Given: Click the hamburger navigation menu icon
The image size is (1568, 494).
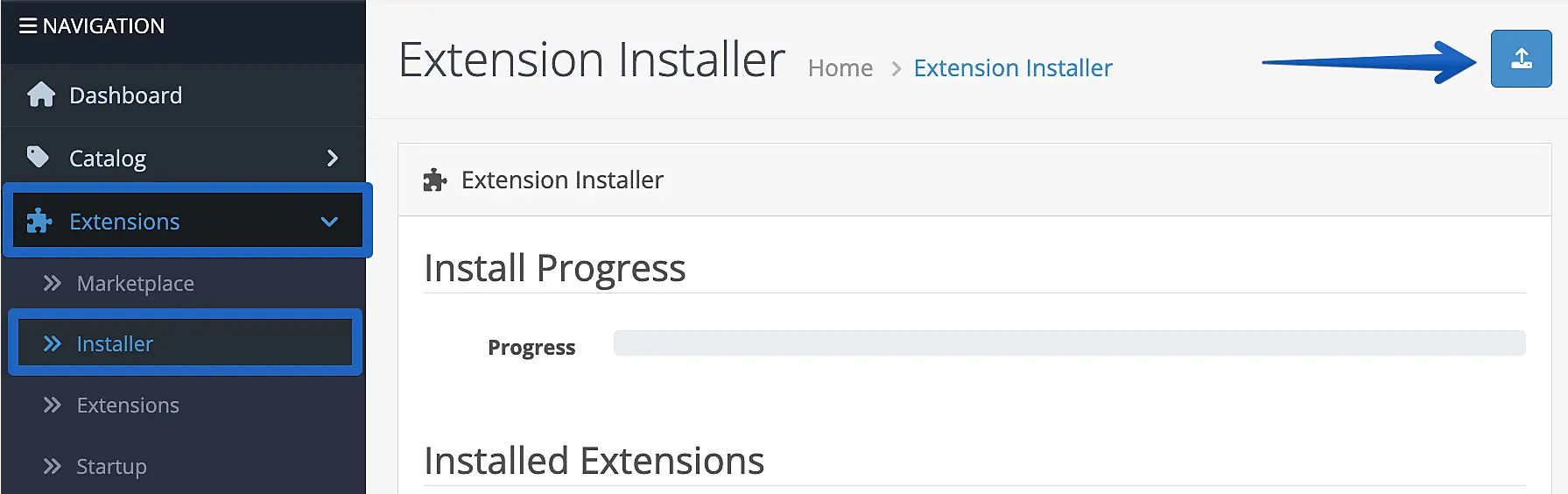Looking at the screenshot, I should point(28,26).
